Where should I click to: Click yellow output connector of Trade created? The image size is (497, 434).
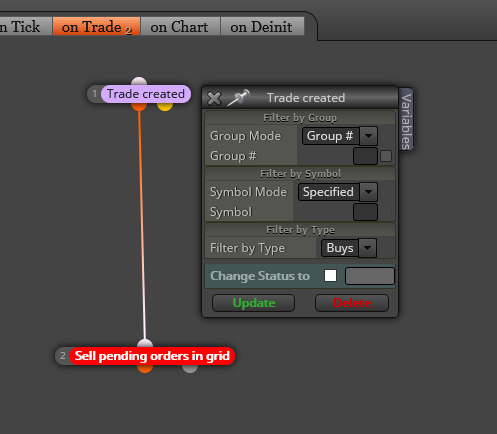coord(165,107)
